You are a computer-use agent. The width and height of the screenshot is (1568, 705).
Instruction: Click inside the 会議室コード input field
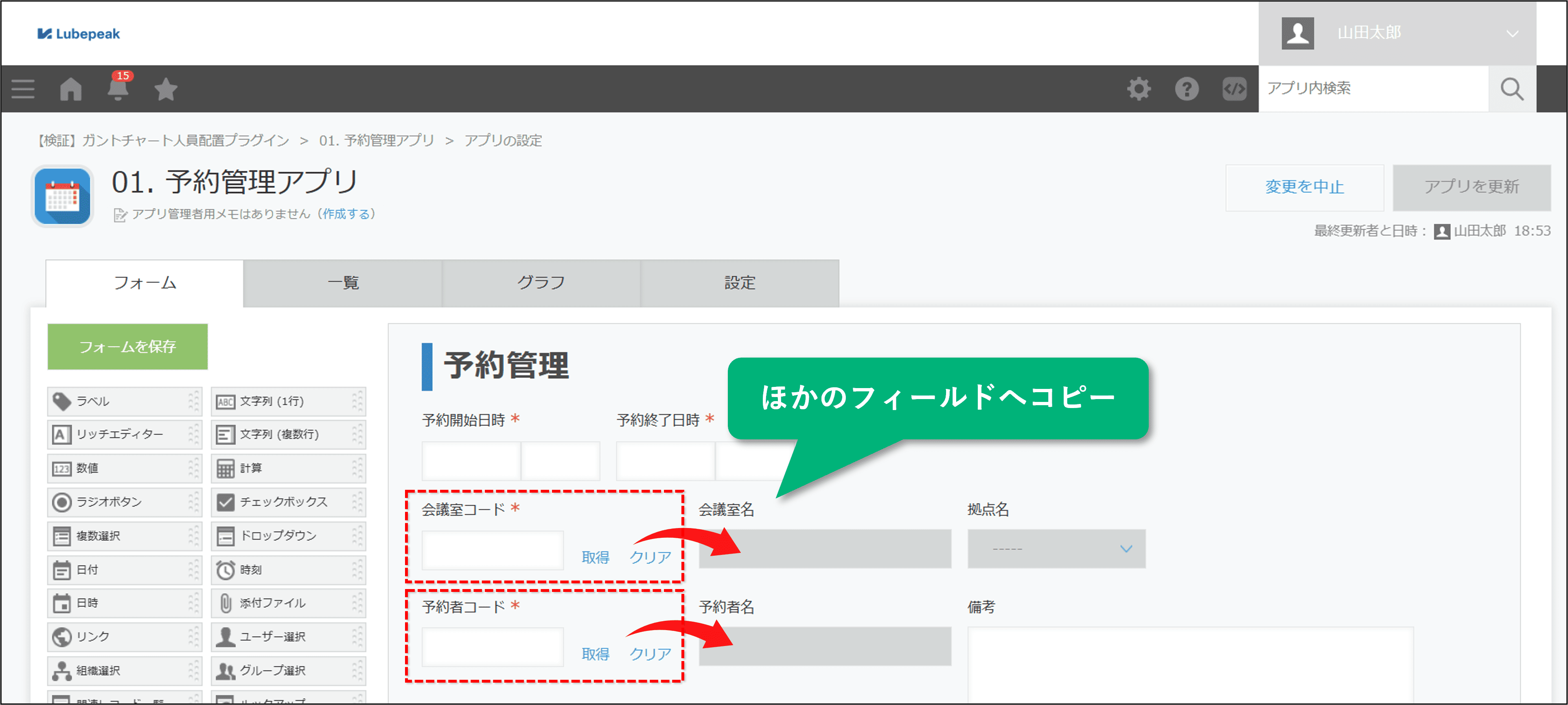coord(492,550)
